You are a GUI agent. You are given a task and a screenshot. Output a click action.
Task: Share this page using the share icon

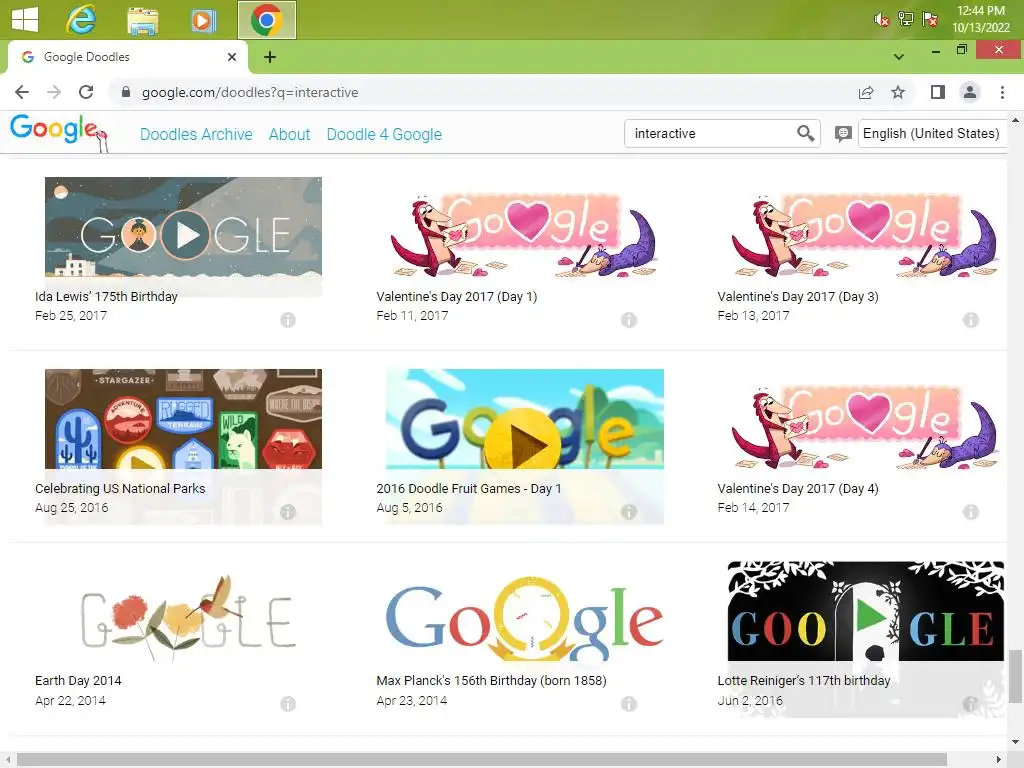pyautogui.click(x=866, y=92)
